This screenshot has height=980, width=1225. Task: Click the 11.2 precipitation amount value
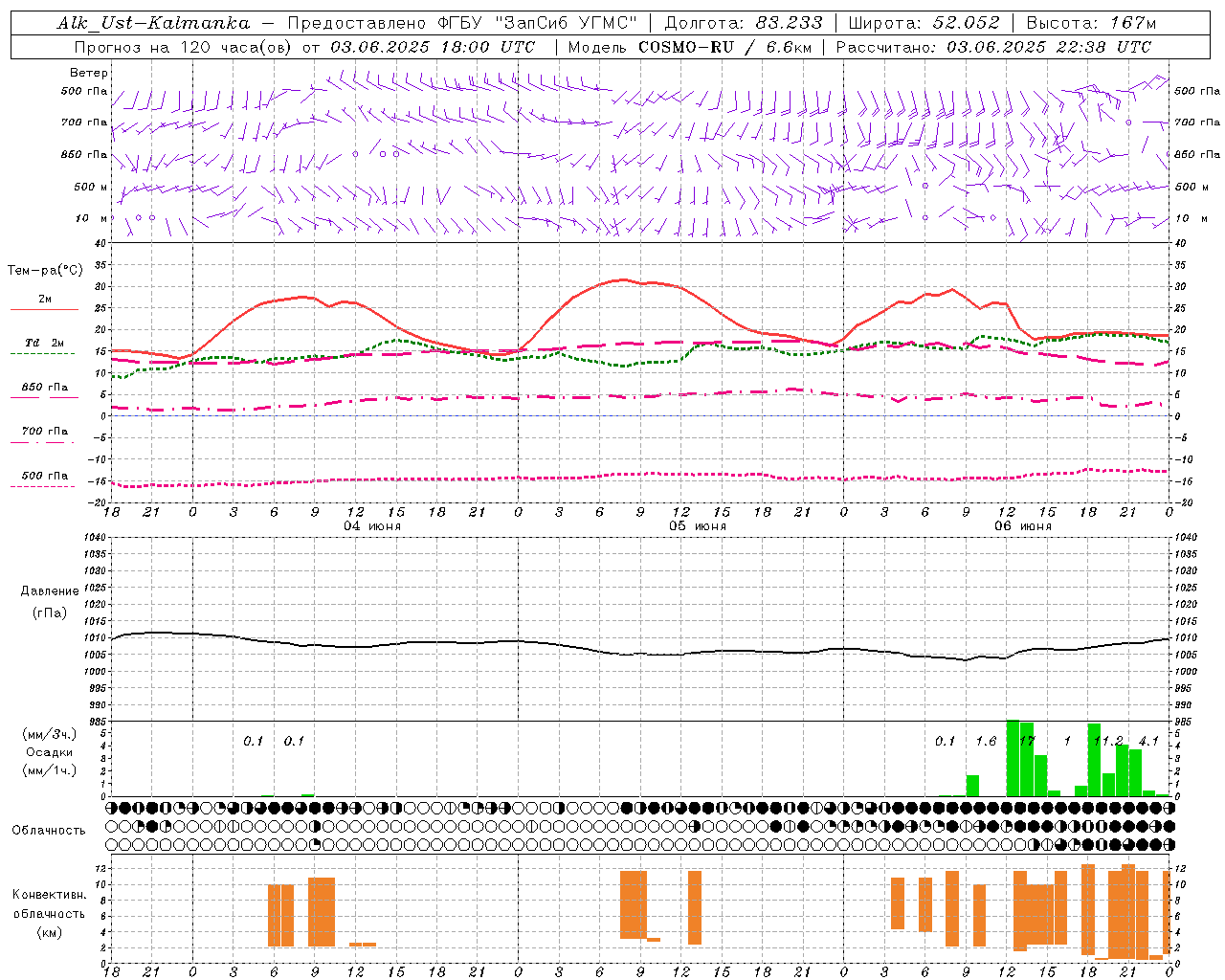click(x=1108, y=741)
